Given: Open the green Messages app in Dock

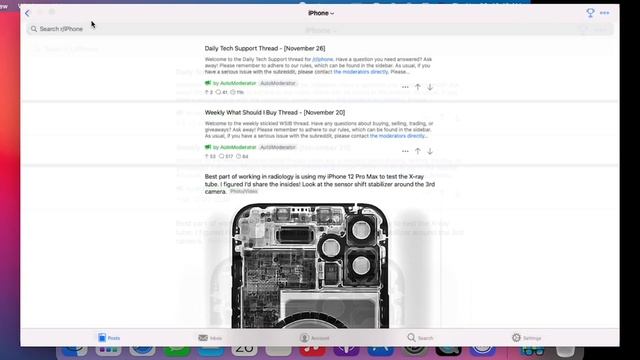Looking at the screenshot, I should point(177,350).
